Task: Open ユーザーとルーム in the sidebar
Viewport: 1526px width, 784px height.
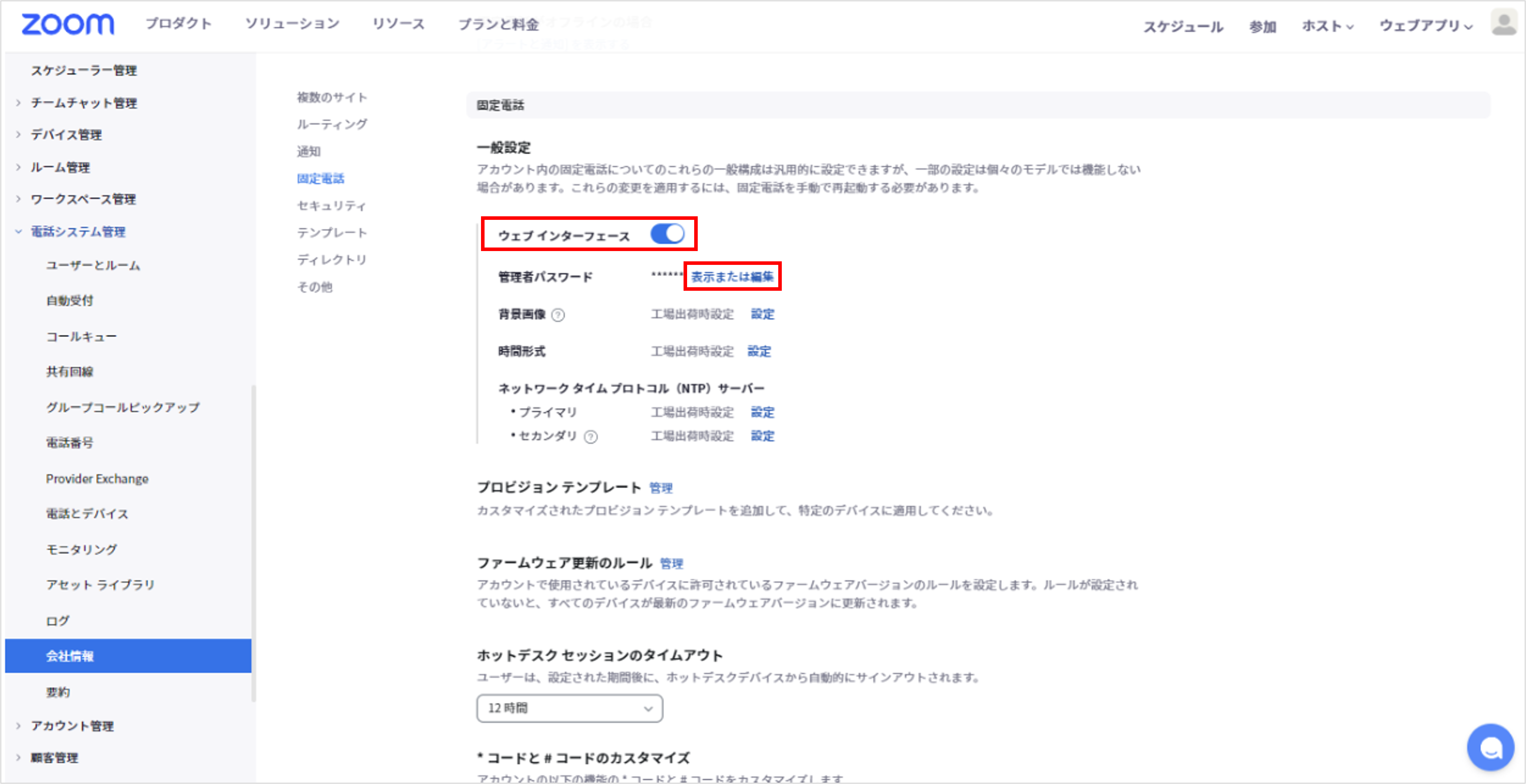Action: (93, 266)
